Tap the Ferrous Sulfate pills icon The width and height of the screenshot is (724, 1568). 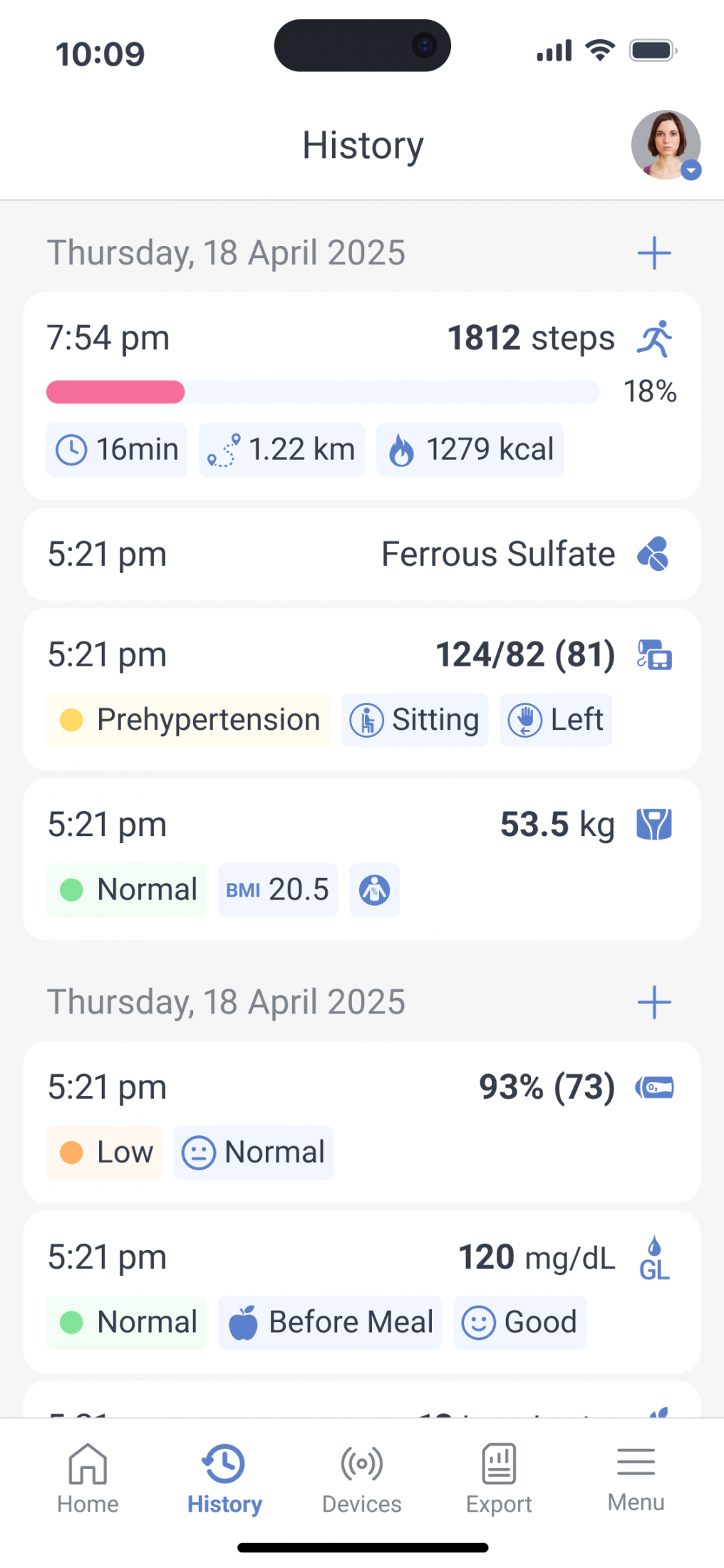click(653, 554)
